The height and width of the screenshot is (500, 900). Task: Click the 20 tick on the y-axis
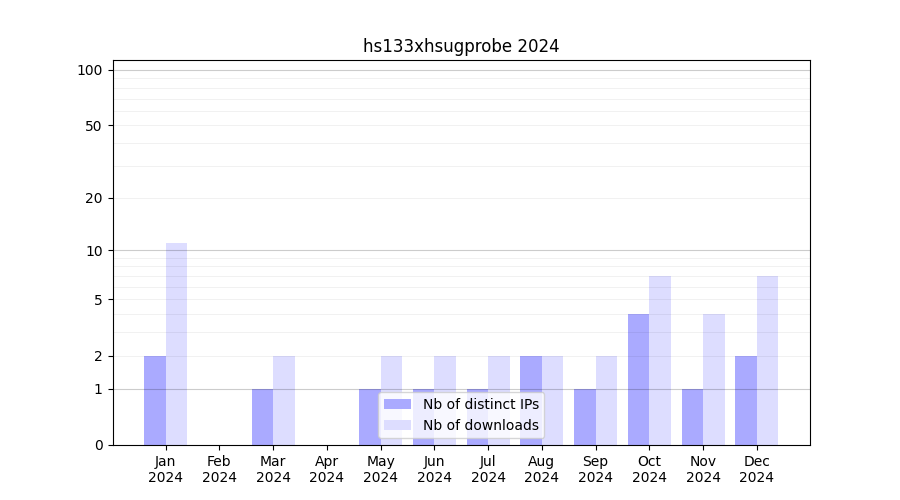[94, 198]
